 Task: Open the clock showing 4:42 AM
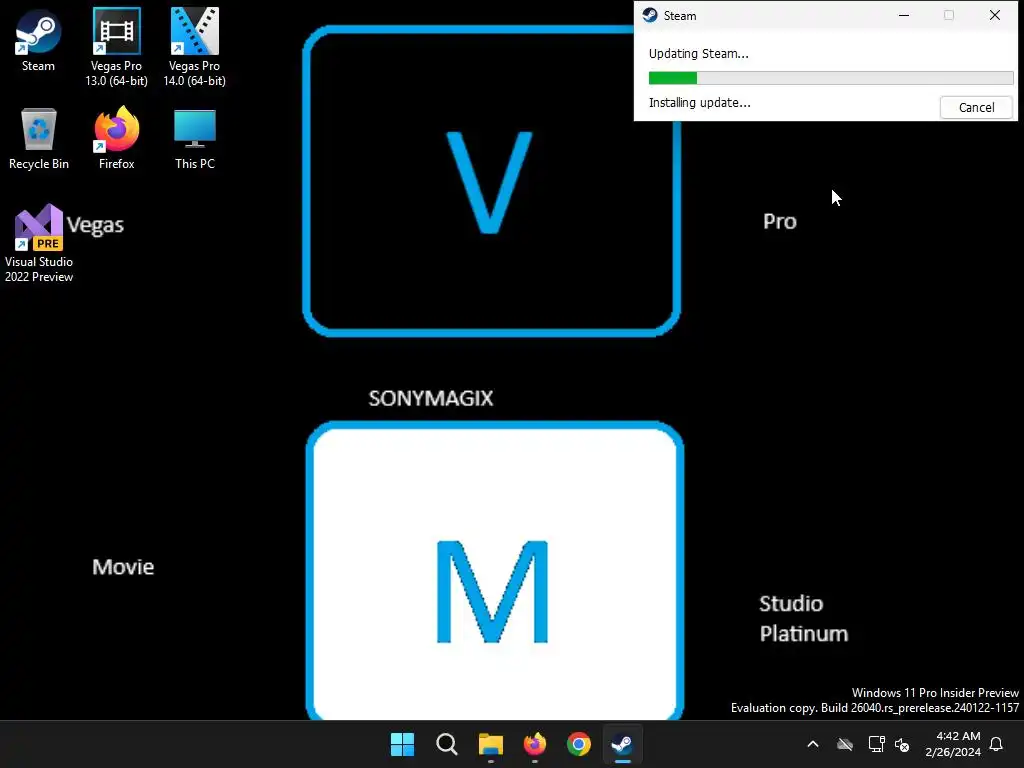point(953,744)
